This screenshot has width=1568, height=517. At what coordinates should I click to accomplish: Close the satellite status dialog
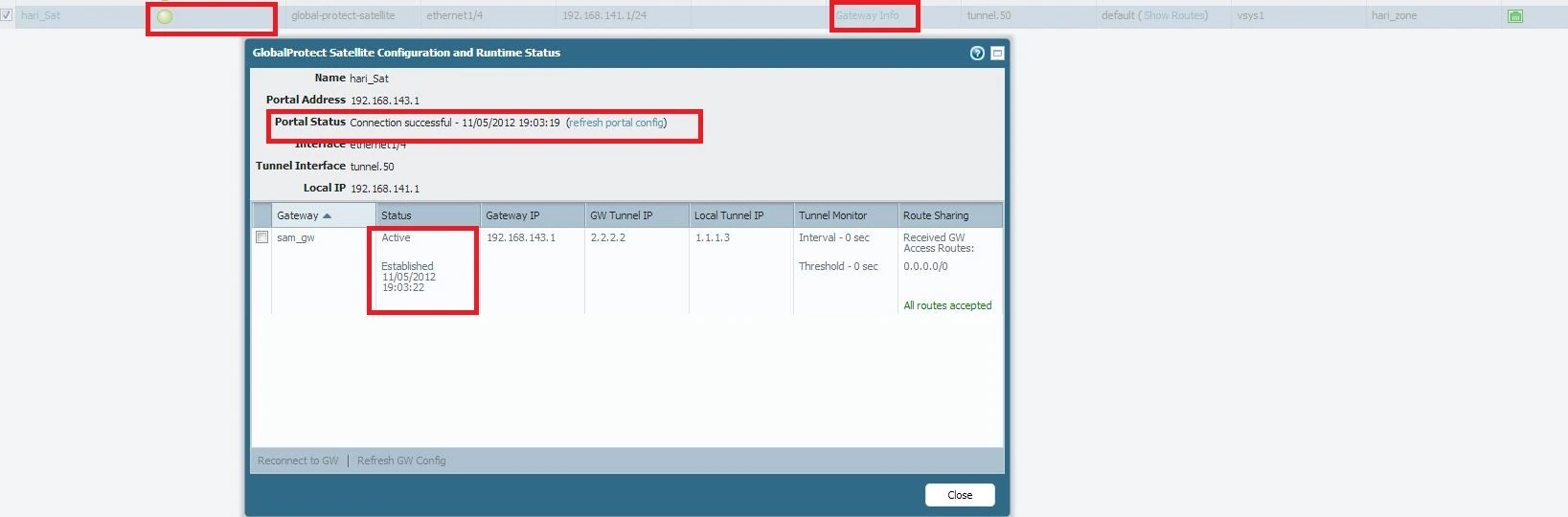[x=960, y=495]
